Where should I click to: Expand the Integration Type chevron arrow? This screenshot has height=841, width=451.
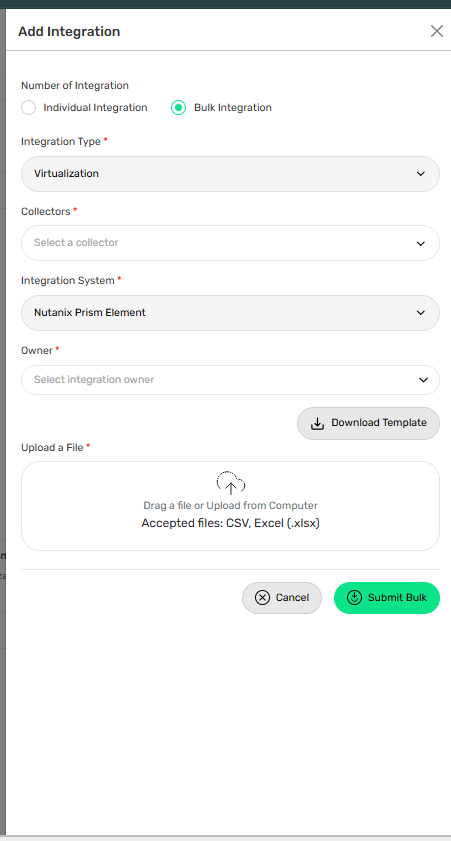420,174
